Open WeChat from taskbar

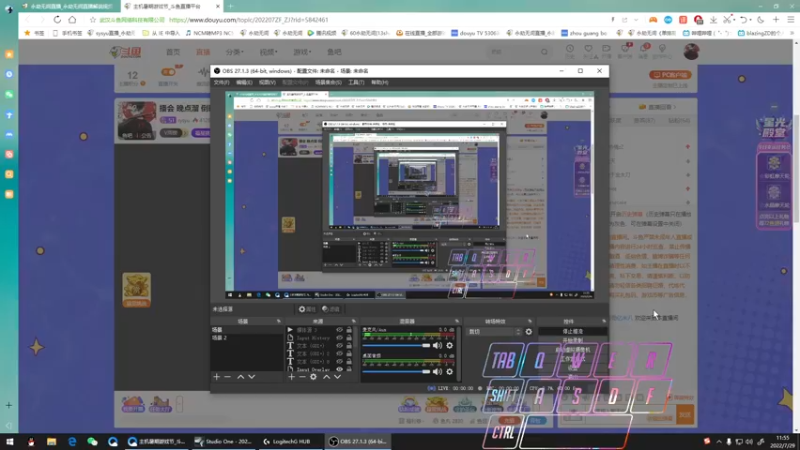[x=92, y=442]
